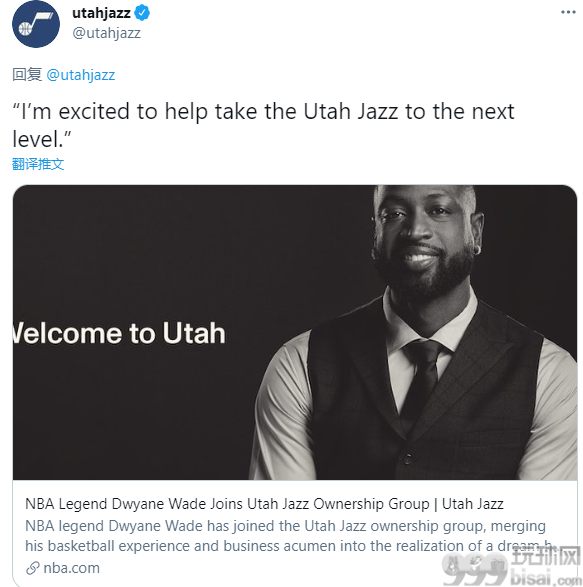Click the blue verified badge

142,13
